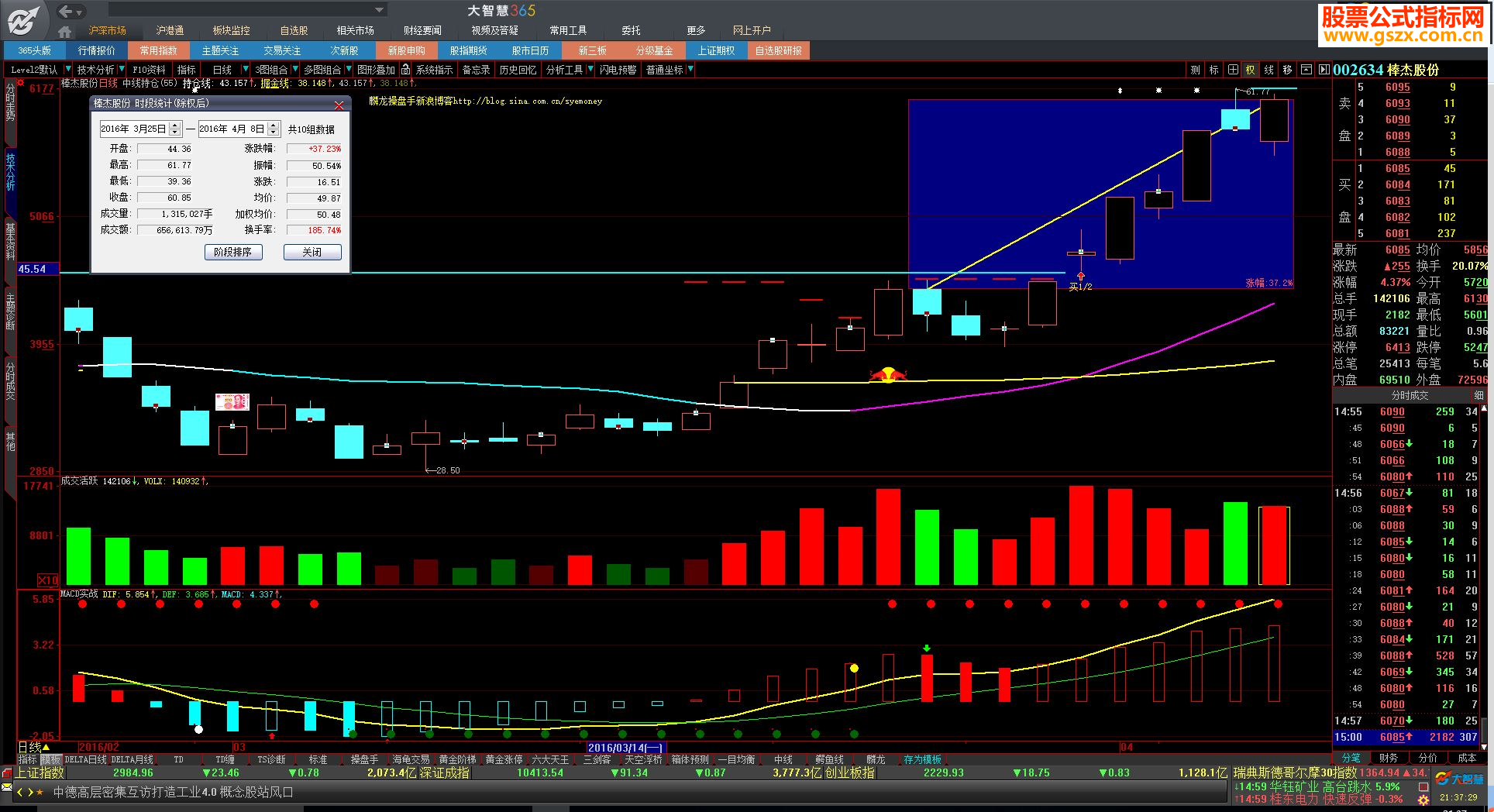
Task: Click the 阶段排序 button
Action: [233, 252]
